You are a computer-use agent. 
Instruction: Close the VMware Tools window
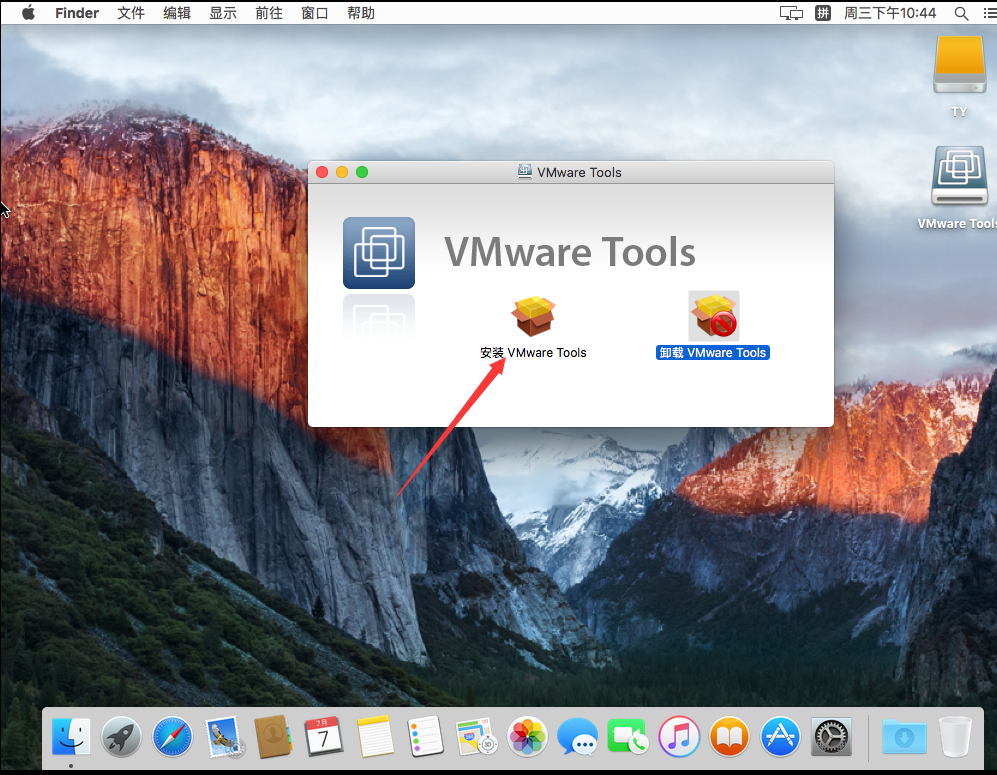pyautogui.click(x=322, y=172)
